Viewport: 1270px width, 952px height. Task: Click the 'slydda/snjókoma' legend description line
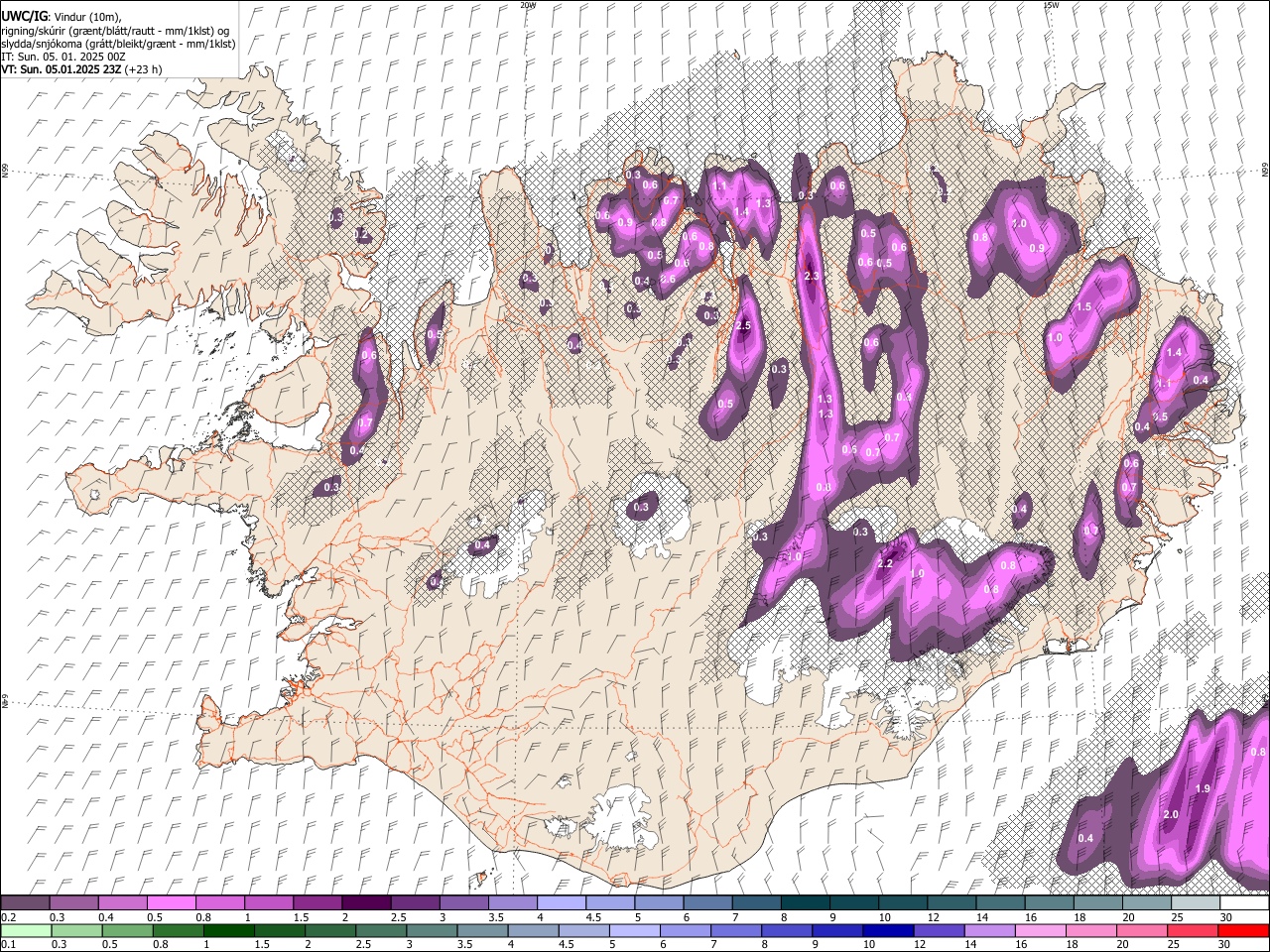118,44
